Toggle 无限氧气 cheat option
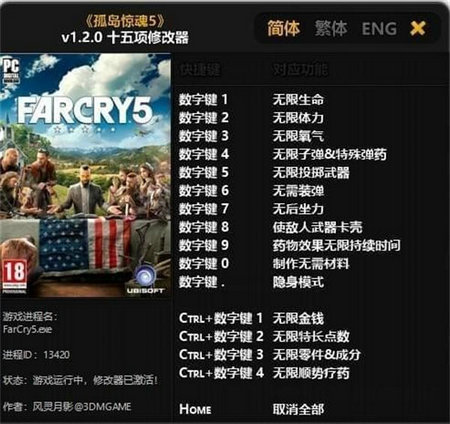This screenshot has height=424, width=450. [298, 136]
